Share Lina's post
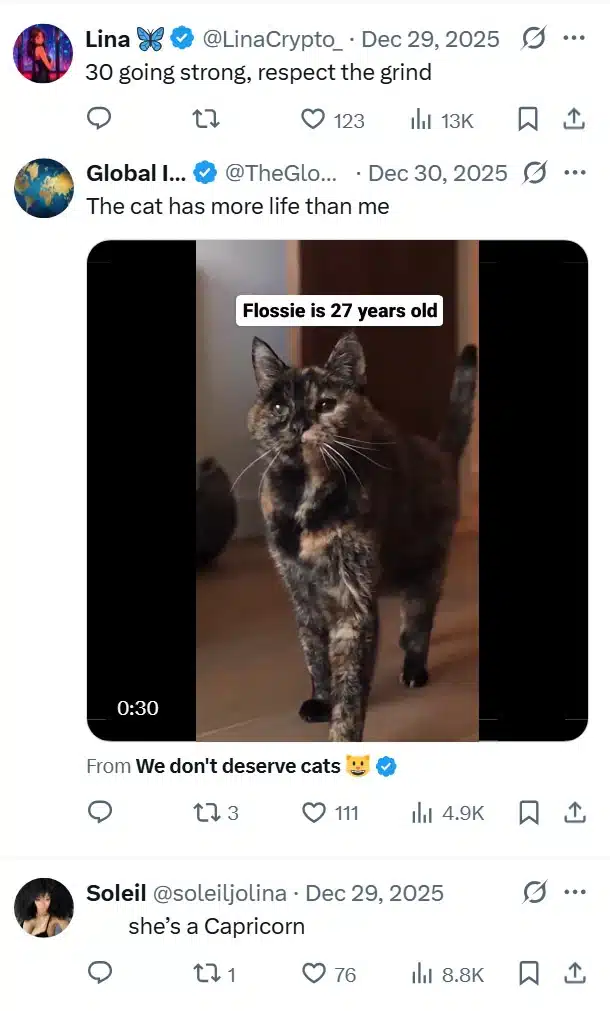 point(574,120)
